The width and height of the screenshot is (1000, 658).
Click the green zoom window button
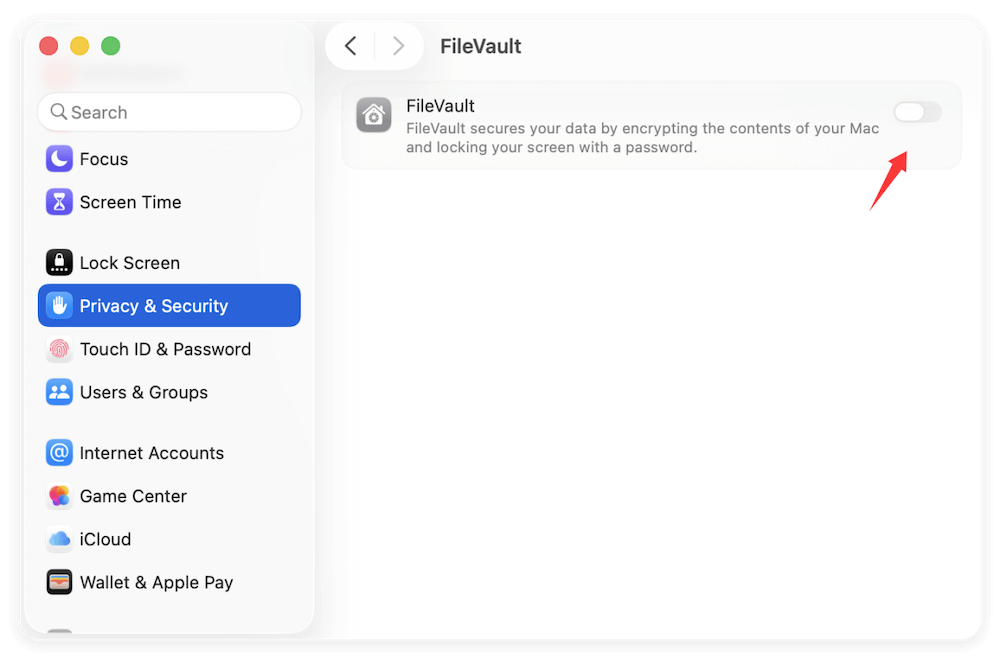pyautogui.click(x=110, y=45)
